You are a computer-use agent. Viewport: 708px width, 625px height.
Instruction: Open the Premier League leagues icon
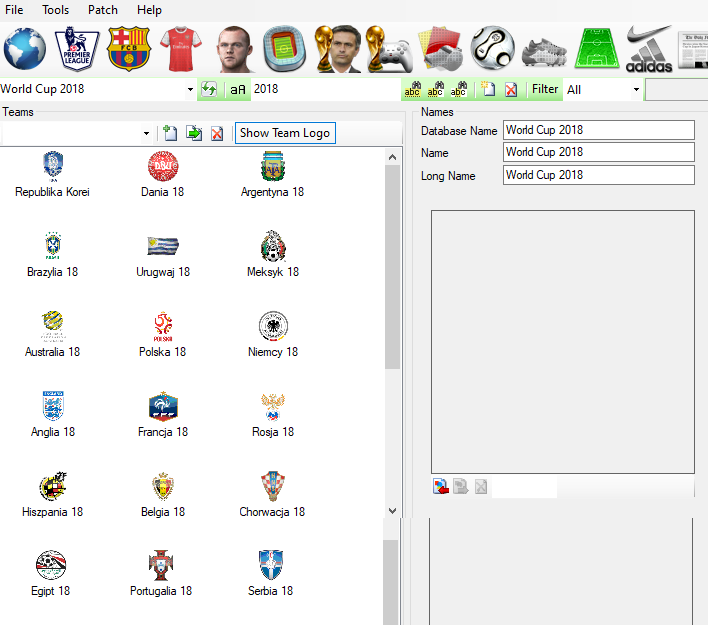[77, 48]
